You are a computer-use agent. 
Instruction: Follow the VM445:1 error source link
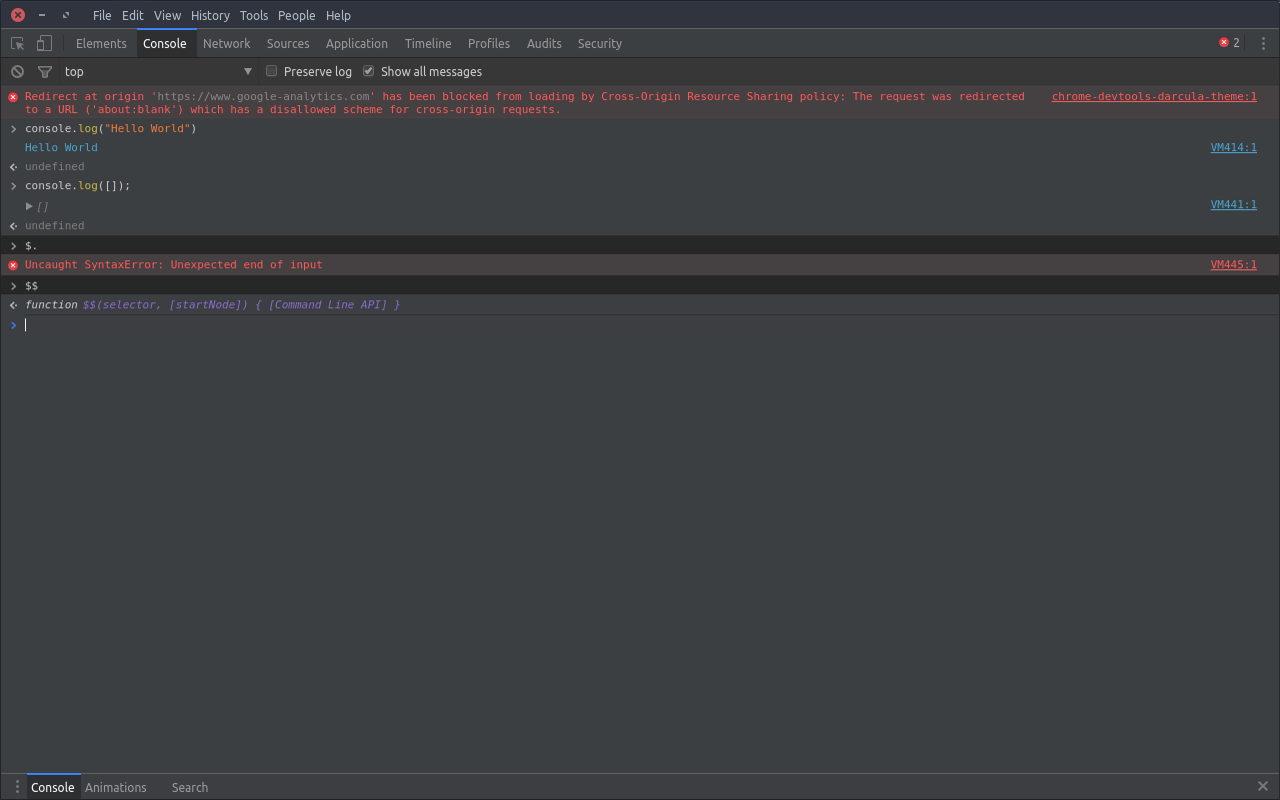click(x=1234, y=265)
